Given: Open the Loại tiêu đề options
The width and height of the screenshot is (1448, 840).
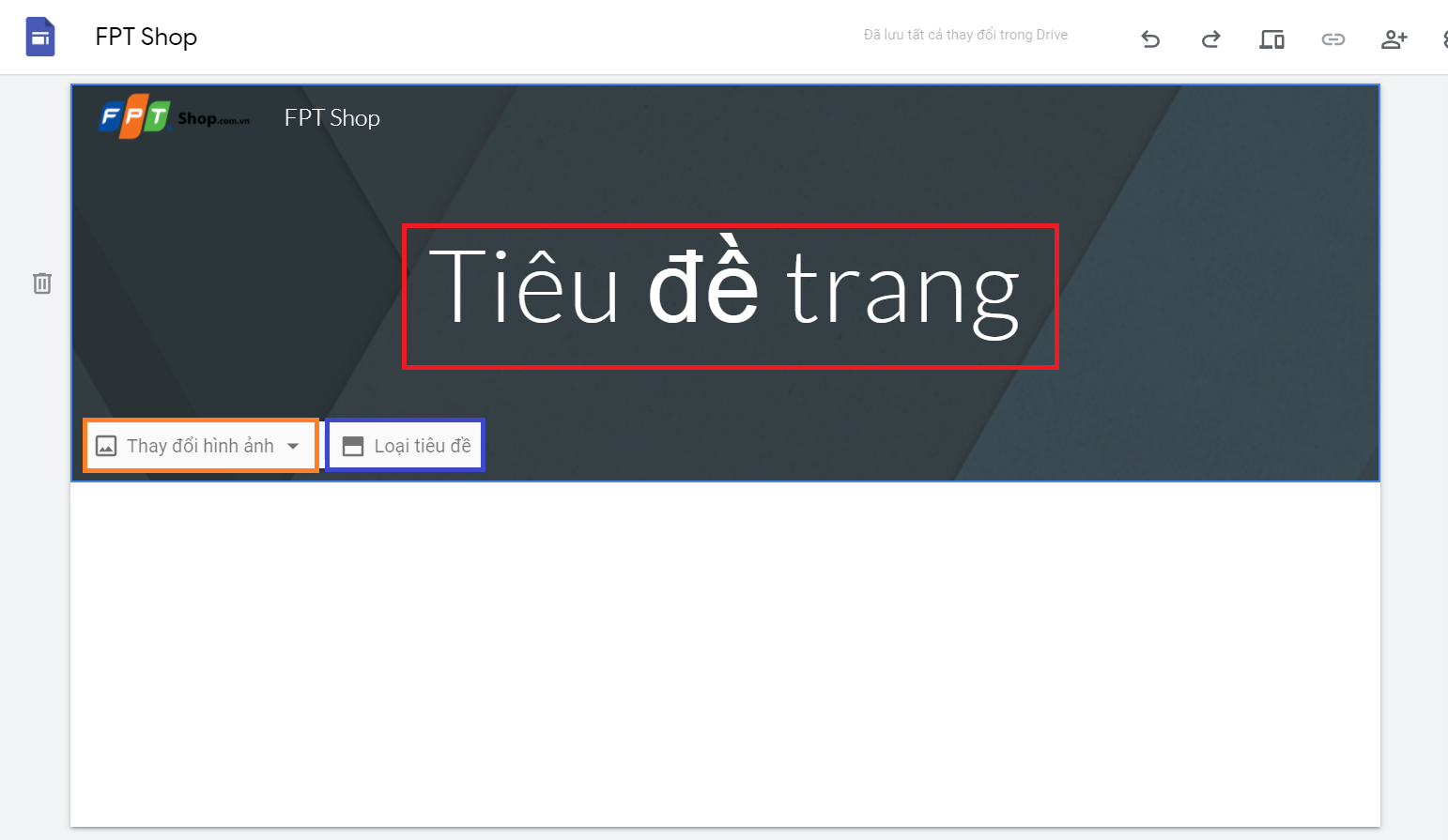Looking at the screenshot, I should pyautogui.click(x=405, y=445).
